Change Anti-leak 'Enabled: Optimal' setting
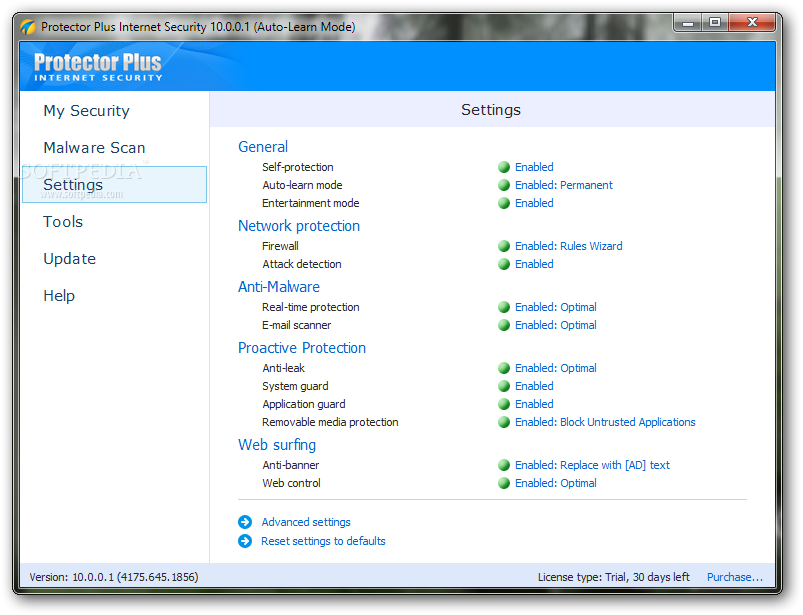Viewport: 803px width, 615px height. click(556, 368)
